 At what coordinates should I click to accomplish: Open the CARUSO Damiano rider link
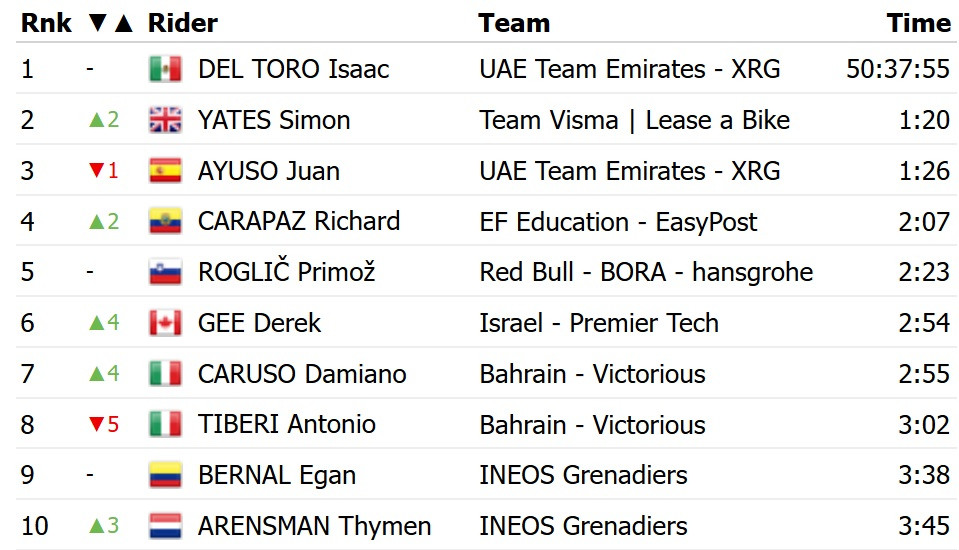302,374
